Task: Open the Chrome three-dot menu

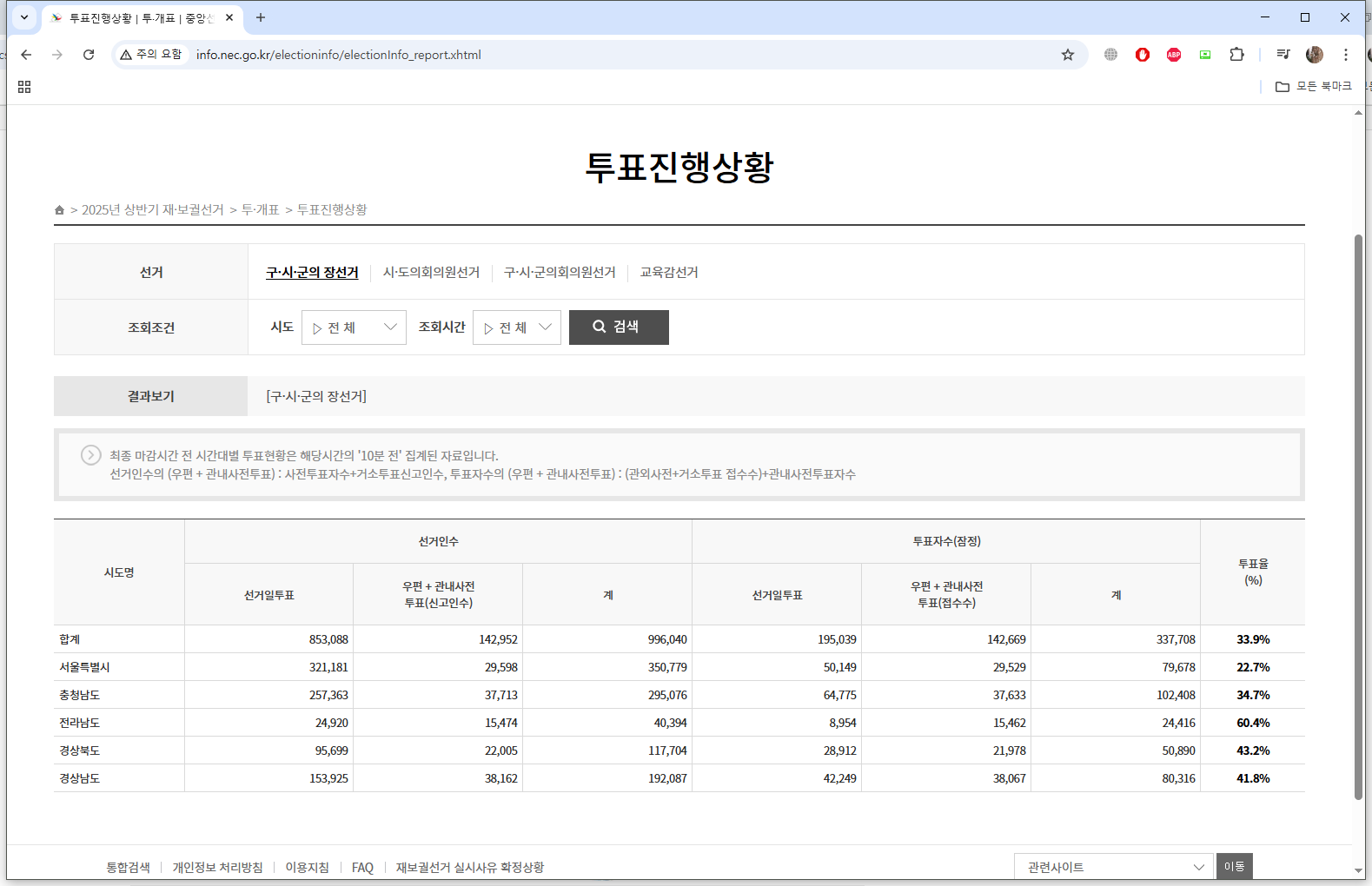Action: [x=1346, y=55]
